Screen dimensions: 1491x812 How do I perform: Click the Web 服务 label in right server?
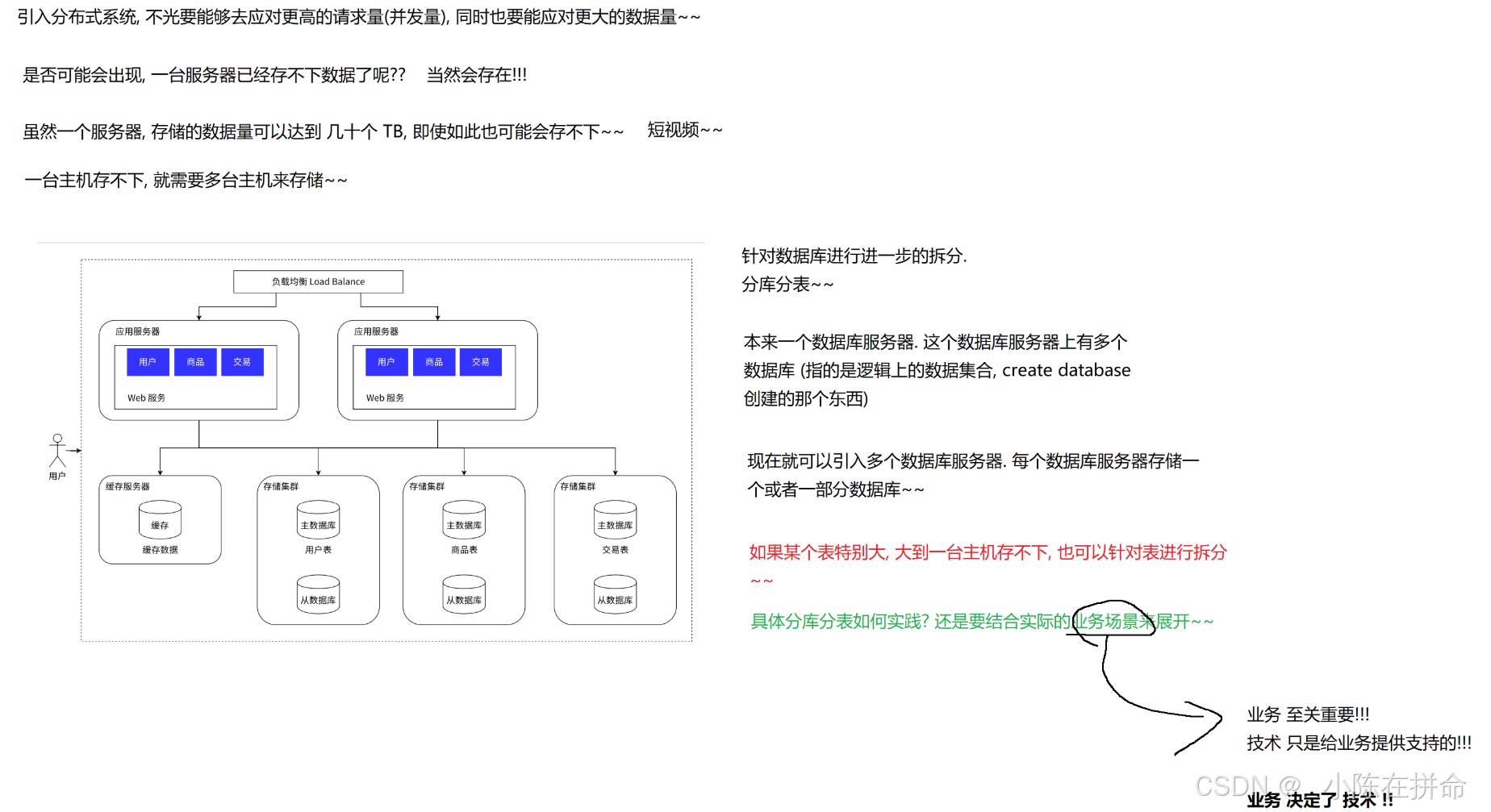pos(385,398)
